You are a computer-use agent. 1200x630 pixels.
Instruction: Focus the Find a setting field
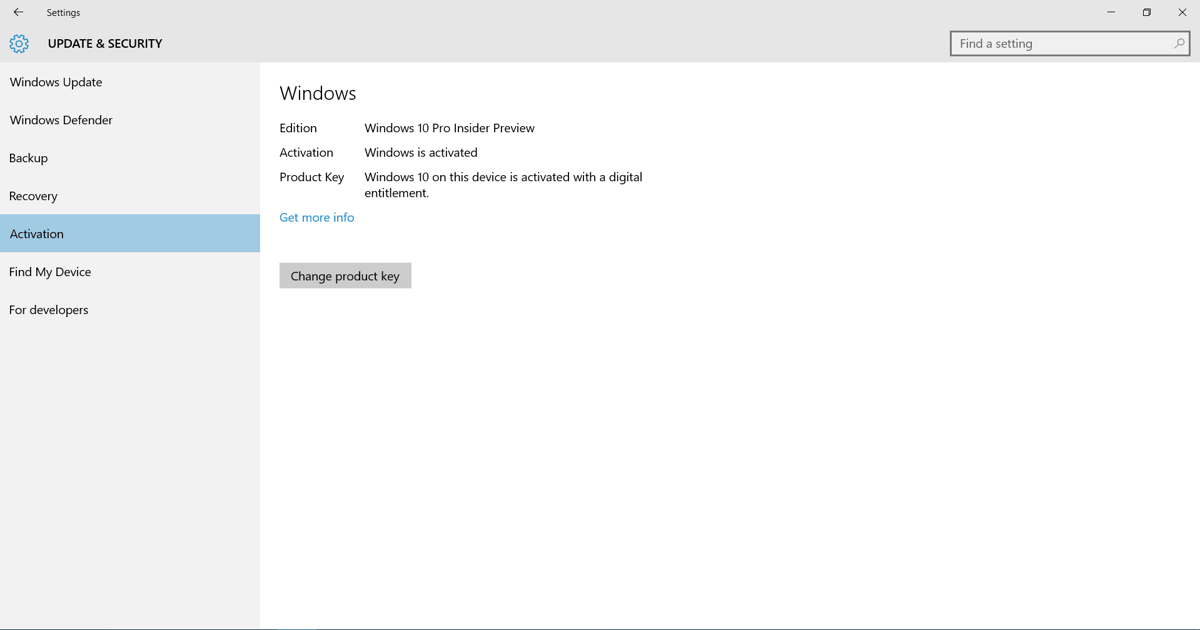point(1070,43)
